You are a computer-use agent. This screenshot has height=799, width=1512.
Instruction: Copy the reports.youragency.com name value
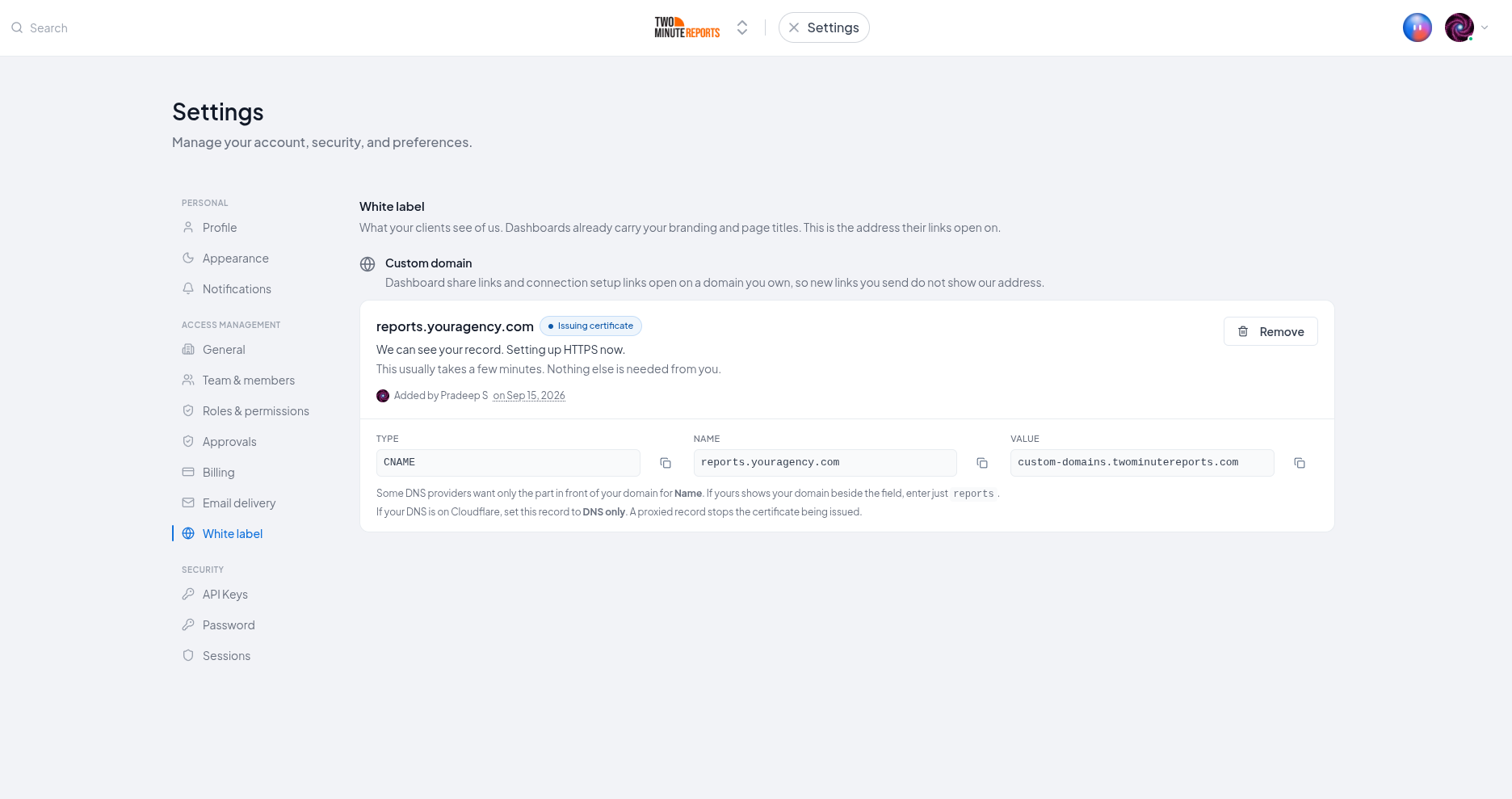[982, 463]
